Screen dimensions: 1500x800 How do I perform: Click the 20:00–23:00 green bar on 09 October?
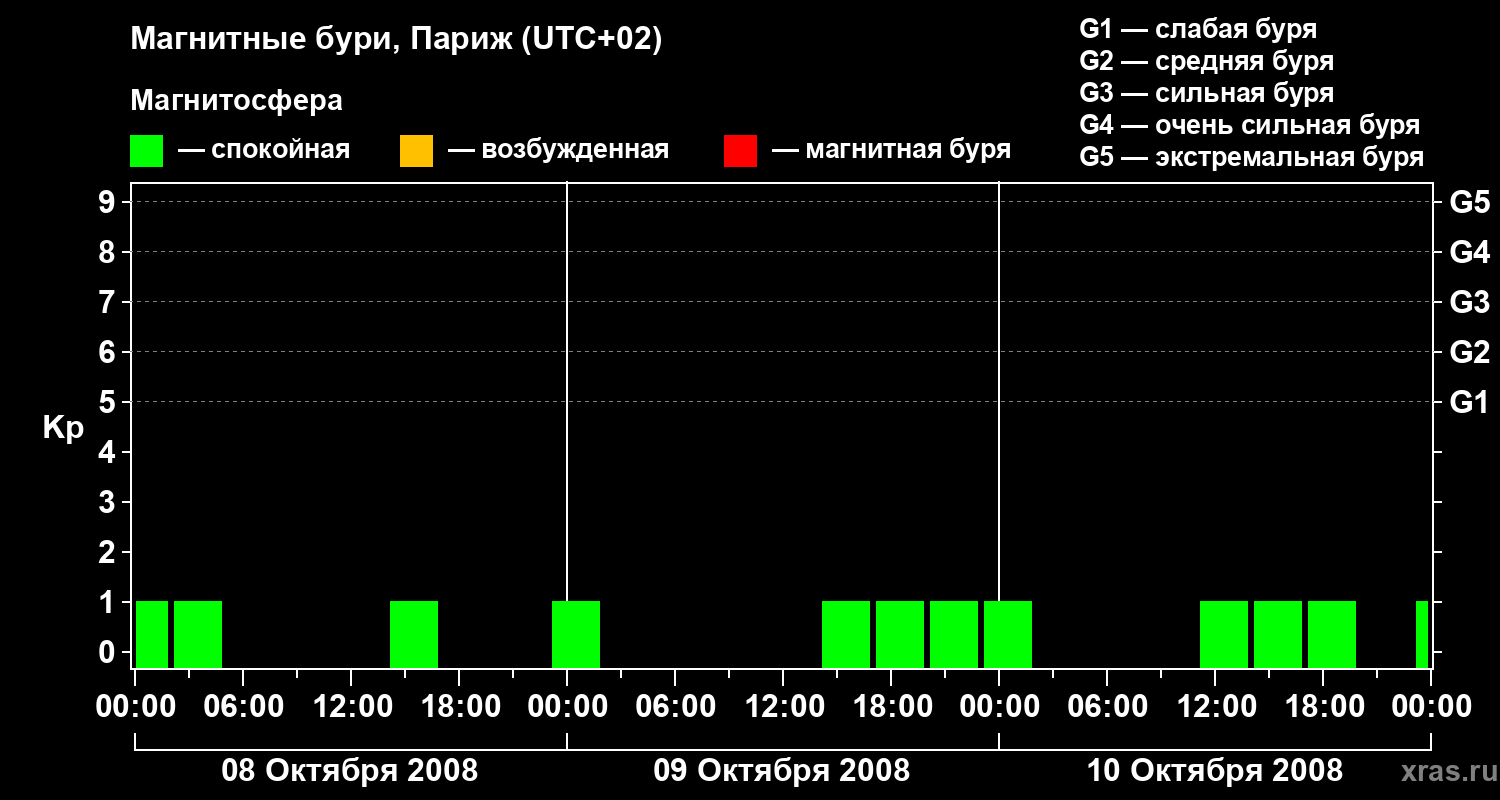(954, 634)
